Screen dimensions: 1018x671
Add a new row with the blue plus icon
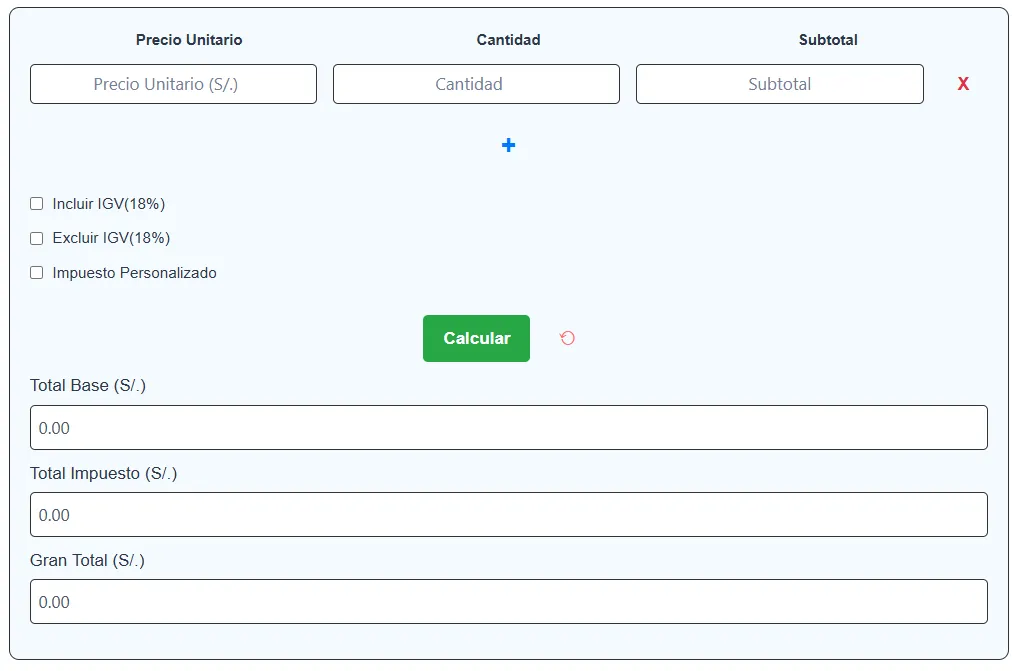point(508,146)
